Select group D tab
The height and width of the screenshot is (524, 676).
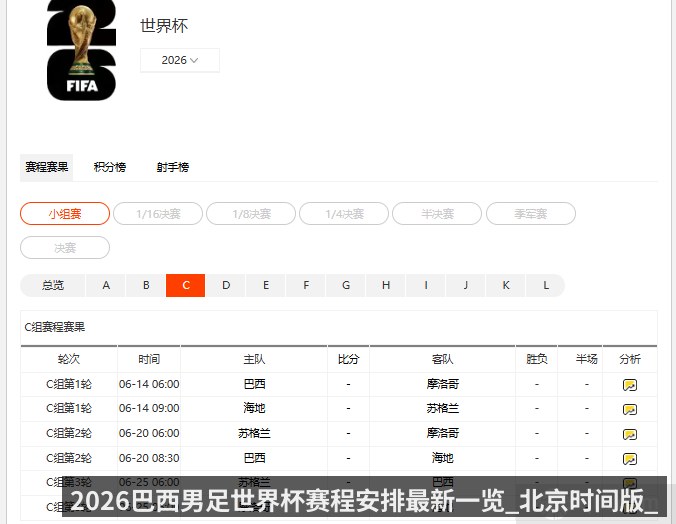[x=226, y=286]
